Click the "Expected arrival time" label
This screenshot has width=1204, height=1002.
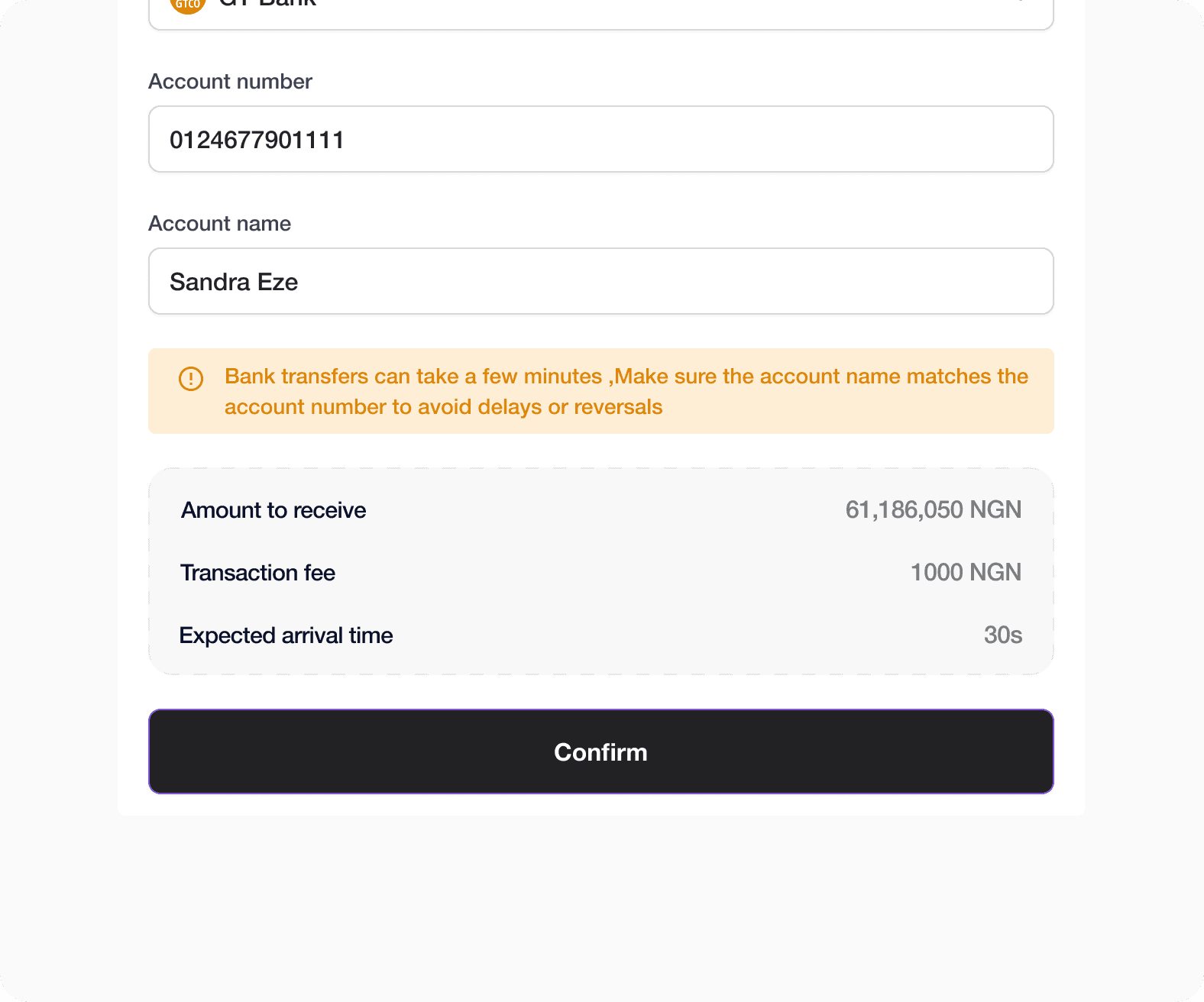coord(286,635)
